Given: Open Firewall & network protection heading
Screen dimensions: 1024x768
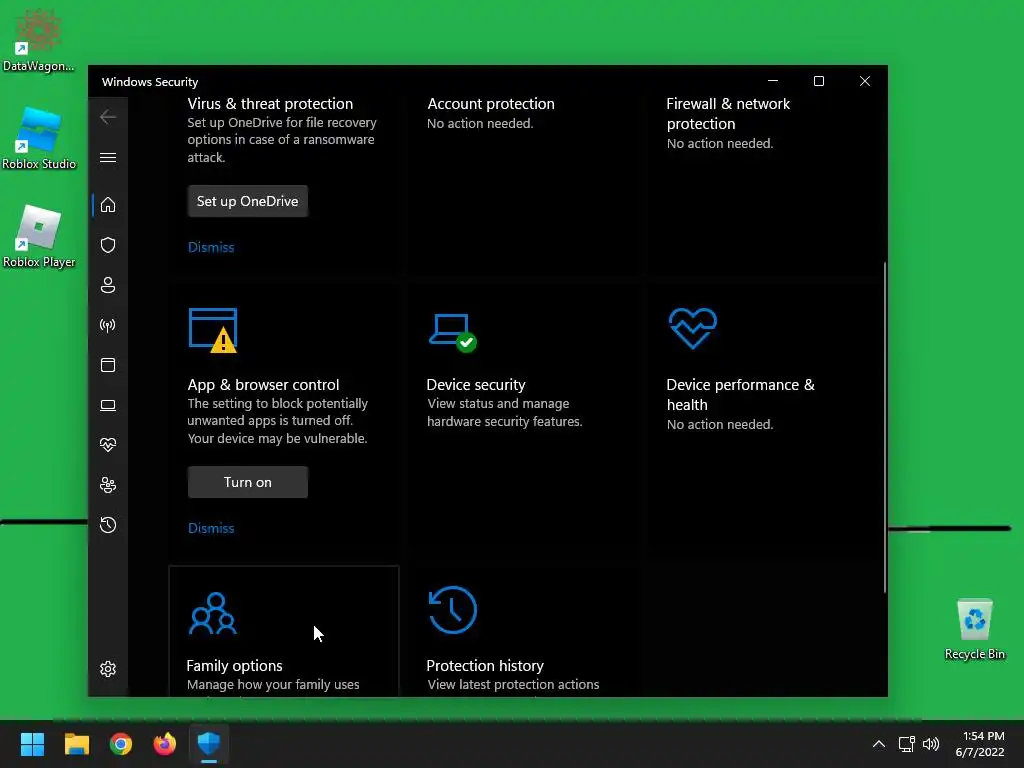Looking at the screenshot, I should pyautogui.click(x=728, y=114).
